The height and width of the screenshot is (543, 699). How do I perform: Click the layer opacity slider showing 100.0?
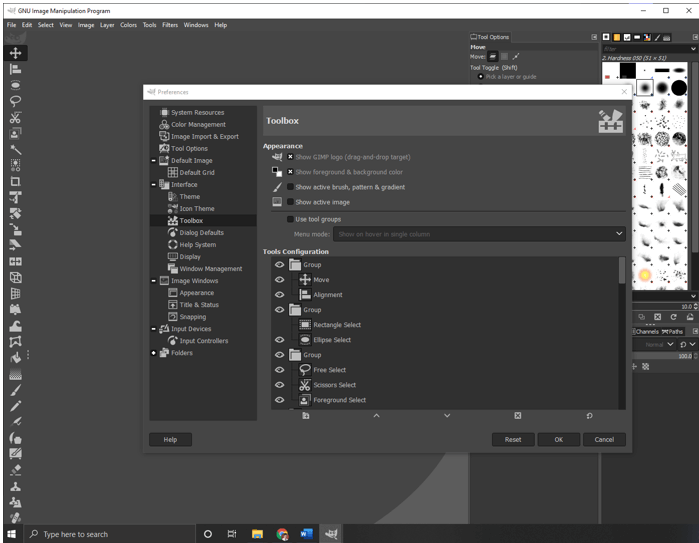tap(663, 356)
